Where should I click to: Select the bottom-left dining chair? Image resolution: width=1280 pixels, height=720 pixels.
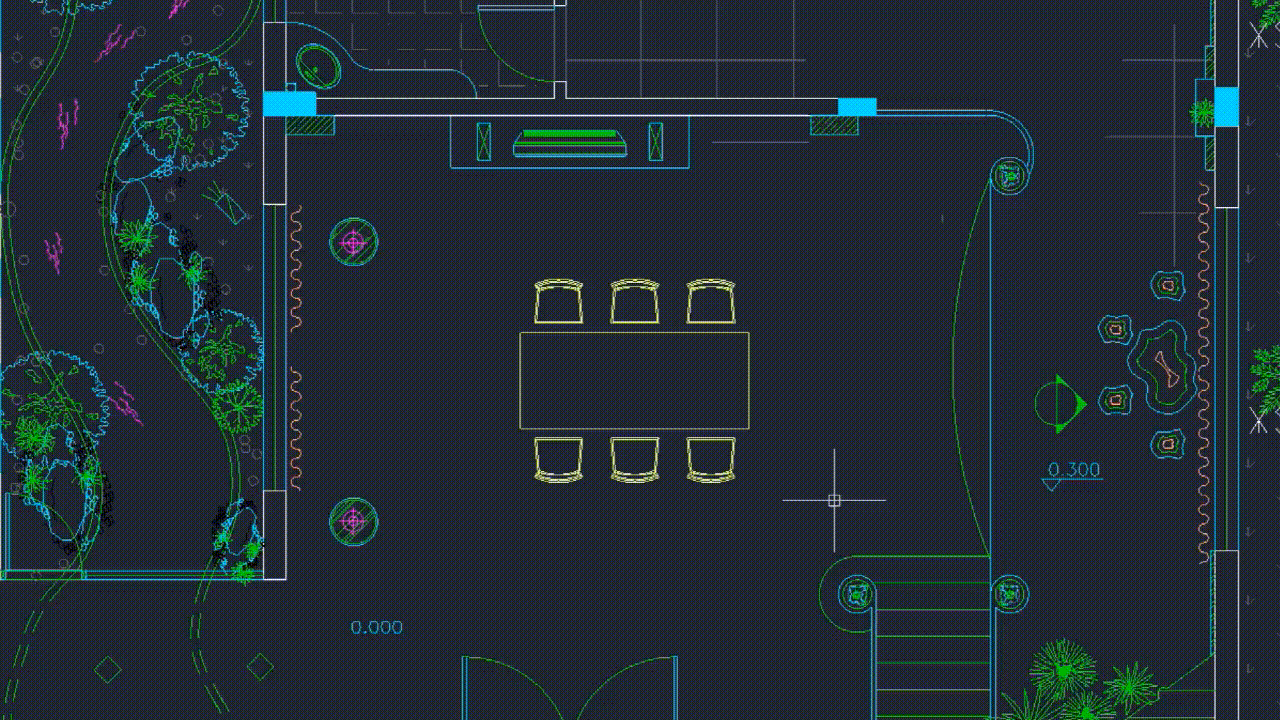pos(558,459)
